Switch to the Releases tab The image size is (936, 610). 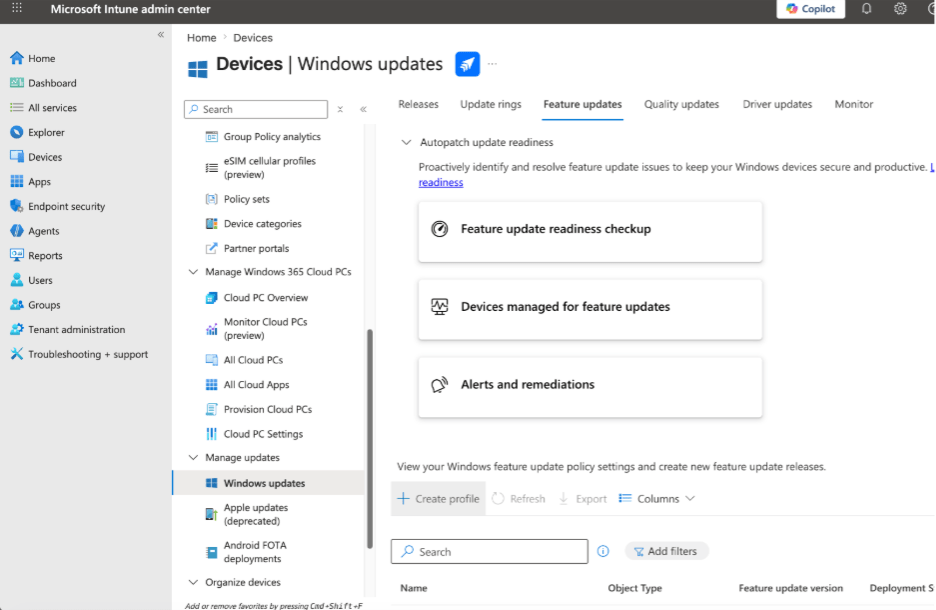click(418, 104)
